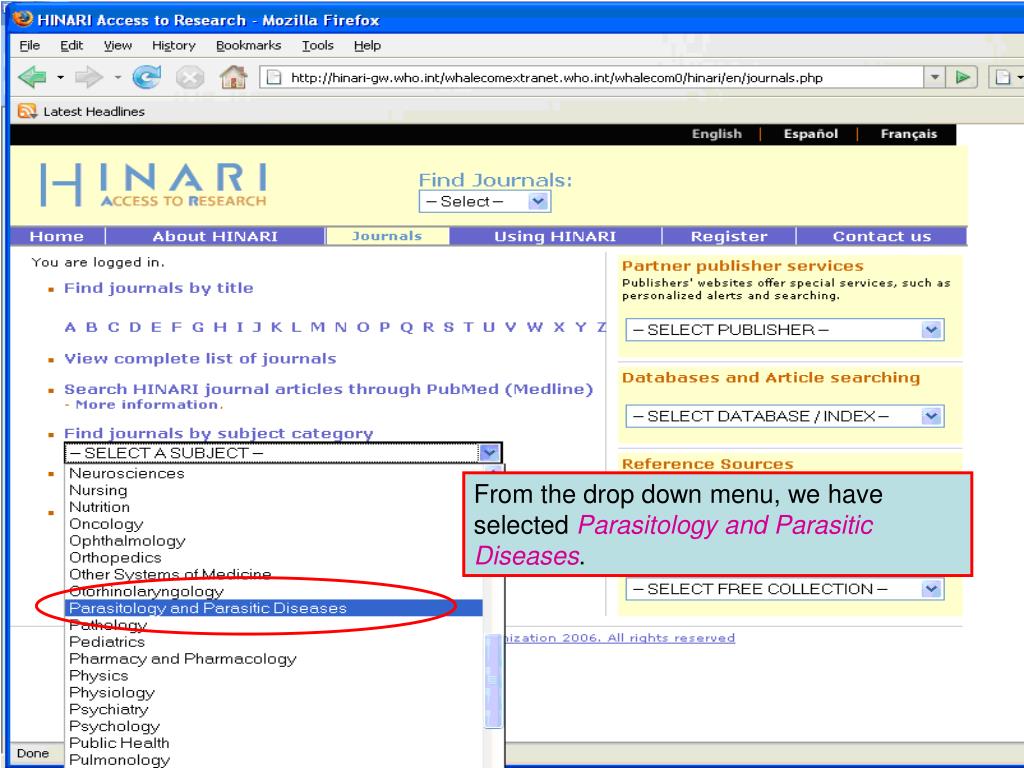
Task: Choose Pharmacy and Pharmacology option
Action: click(x=274, y=659)
